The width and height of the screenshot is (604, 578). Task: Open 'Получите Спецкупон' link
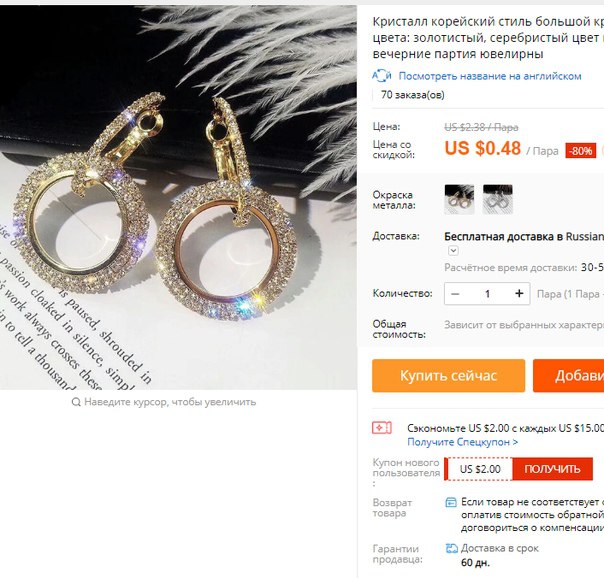point(462,442)
